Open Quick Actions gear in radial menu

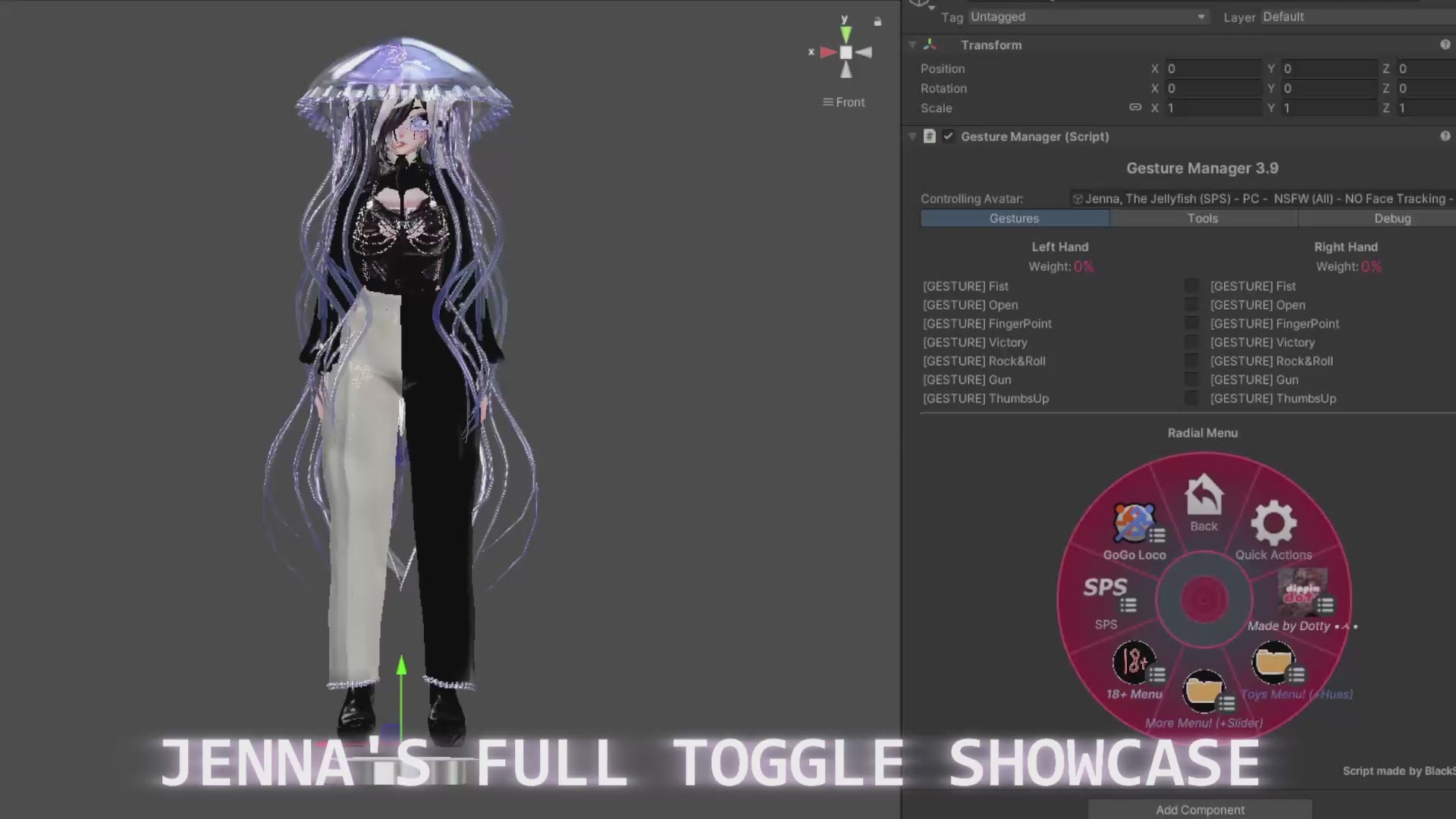pyautogui.click(x=1273, y=525)
